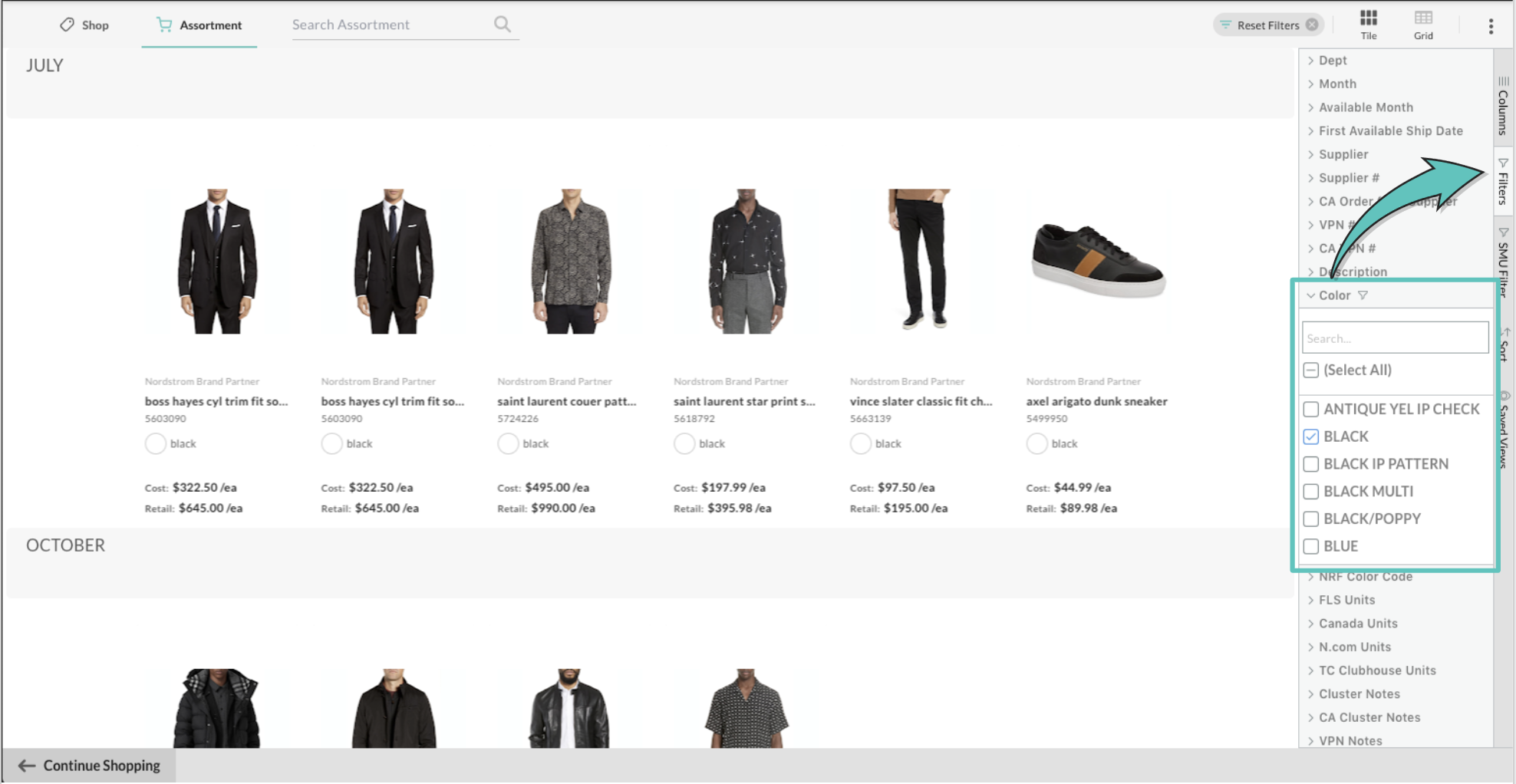Click the Continue Shopping button
The height and width of the screenshot is (784, 1516).
(89, 766)
